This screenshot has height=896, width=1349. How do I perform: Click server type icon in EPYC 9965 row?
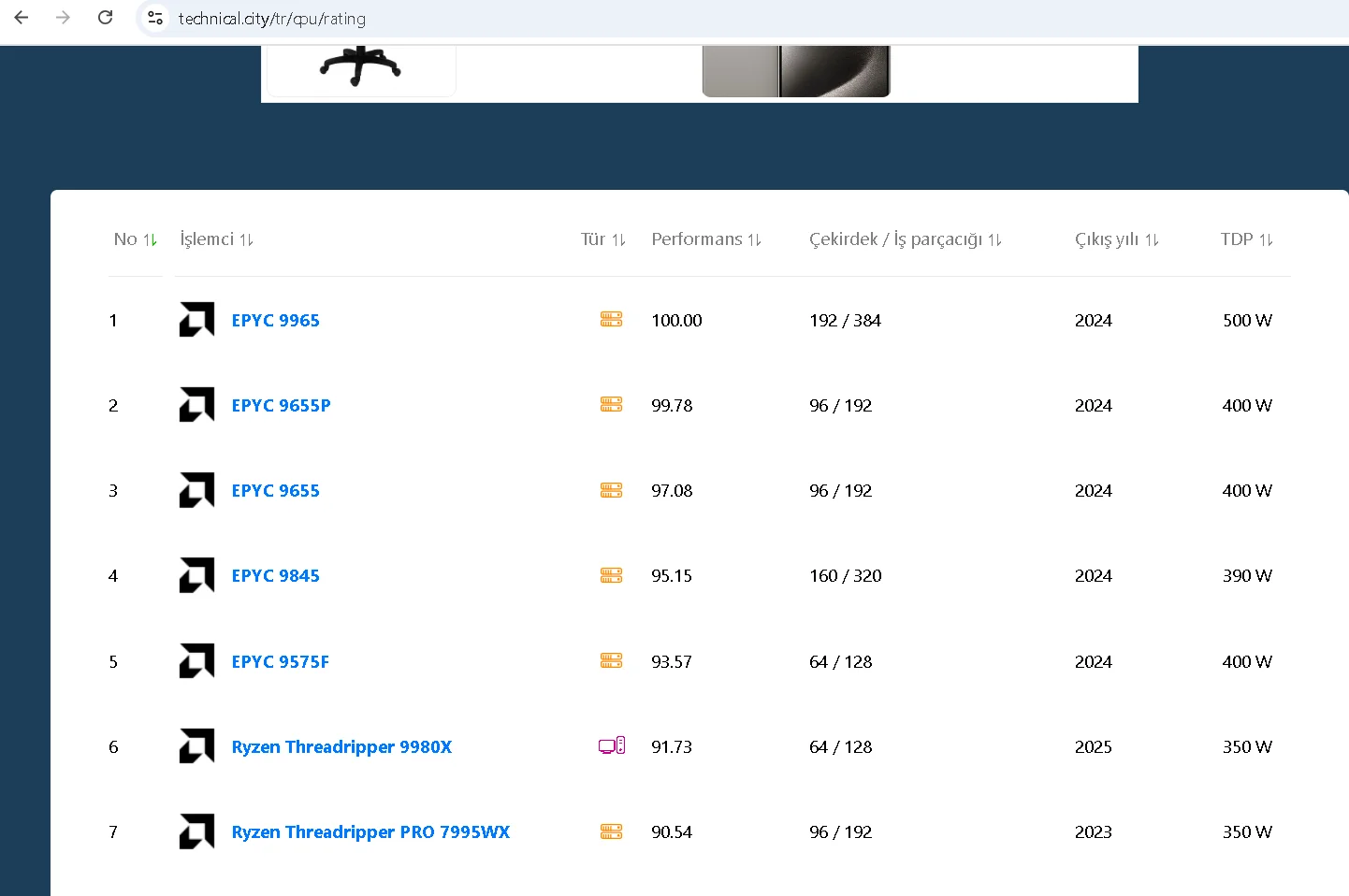coord(611,320)
